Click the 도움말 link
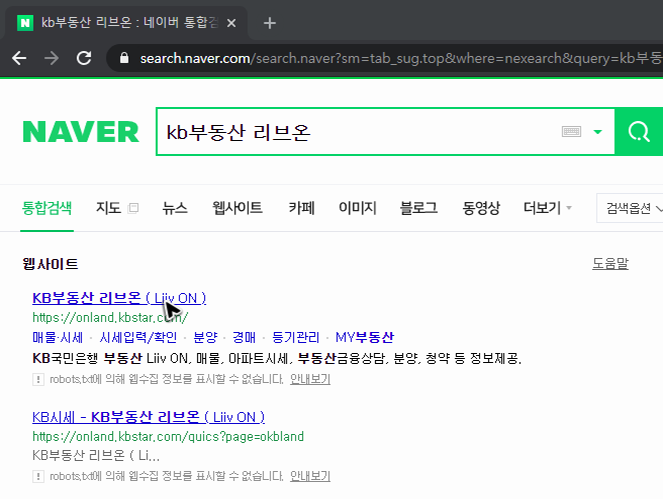Screen dimensions: 663x499 [610, 263]
